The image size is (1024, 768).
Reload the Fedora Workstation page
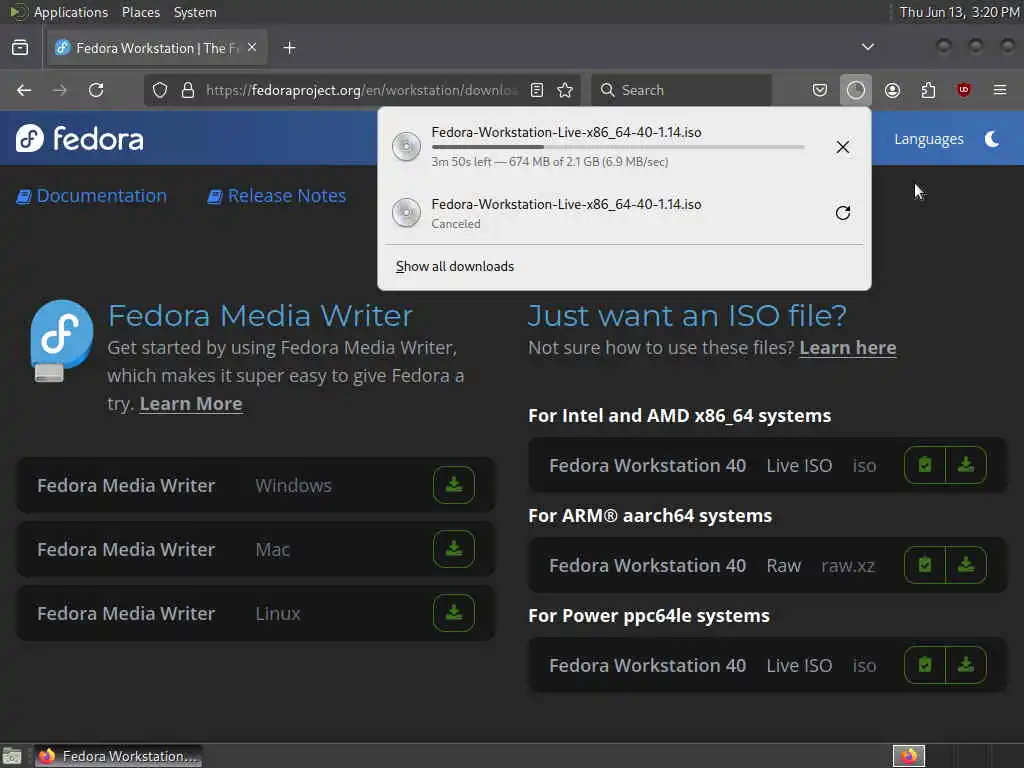[96, 90]
